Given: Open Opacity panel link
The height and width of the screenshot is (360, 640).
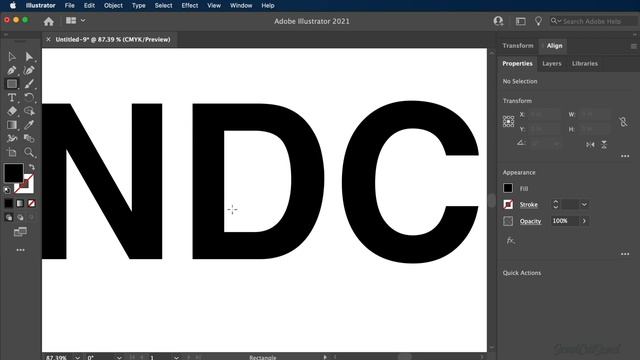Looking at the screenshot, I should 530,221.
